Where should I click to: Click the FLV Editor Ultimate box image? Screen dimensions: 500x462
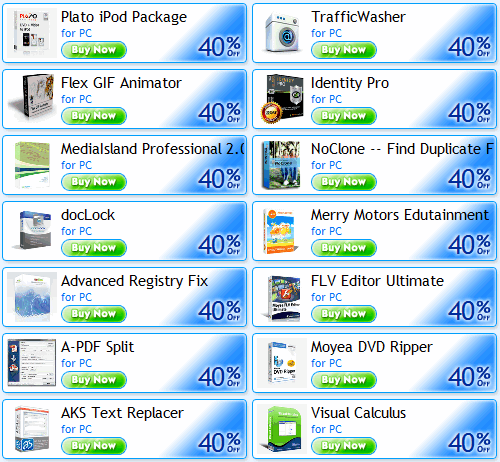pyautogui.click(x=282, y=298)
